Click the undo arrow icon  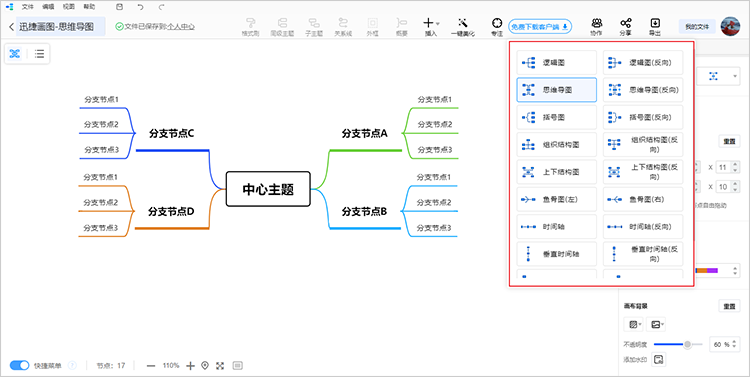pyautogui.click(x=140, y=7)
